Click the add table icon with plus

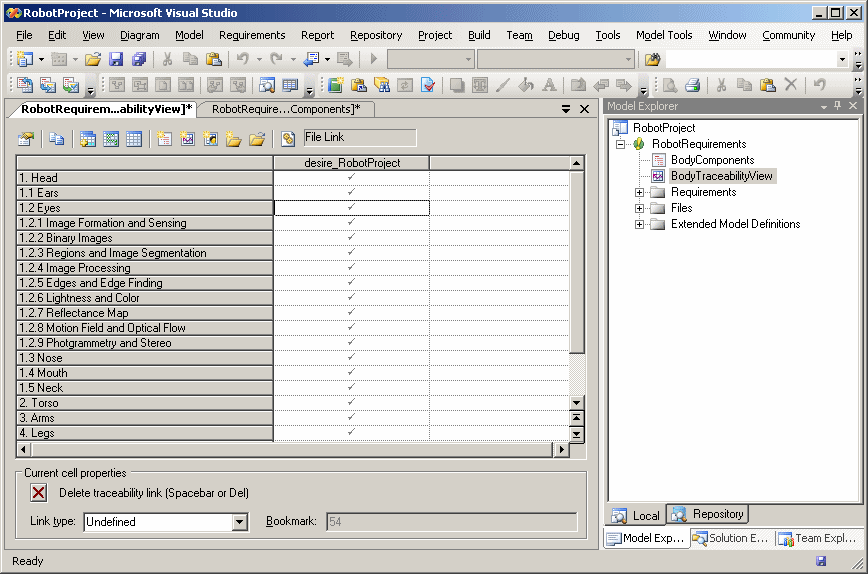pyautogui.click(x=87, y=138)
